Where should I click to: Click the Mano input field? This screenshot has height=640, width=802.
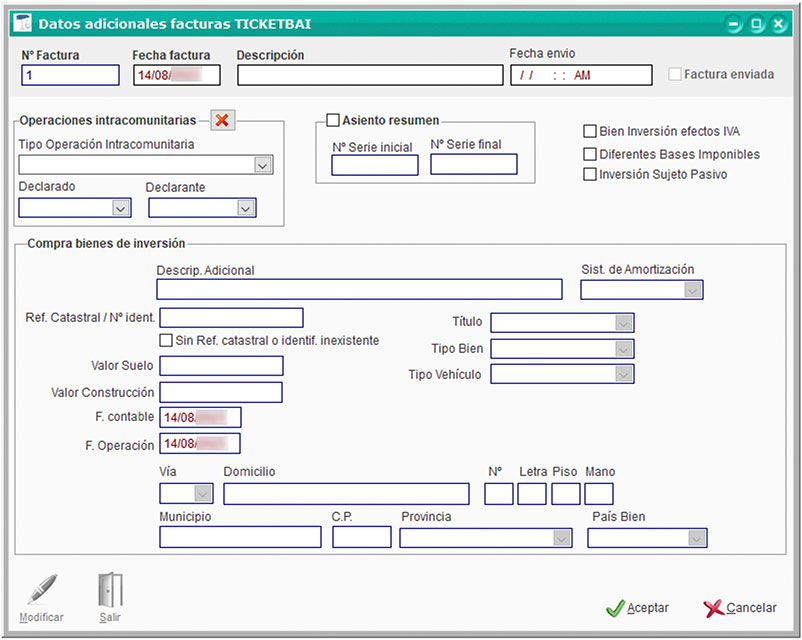click(x=599, y=494)
